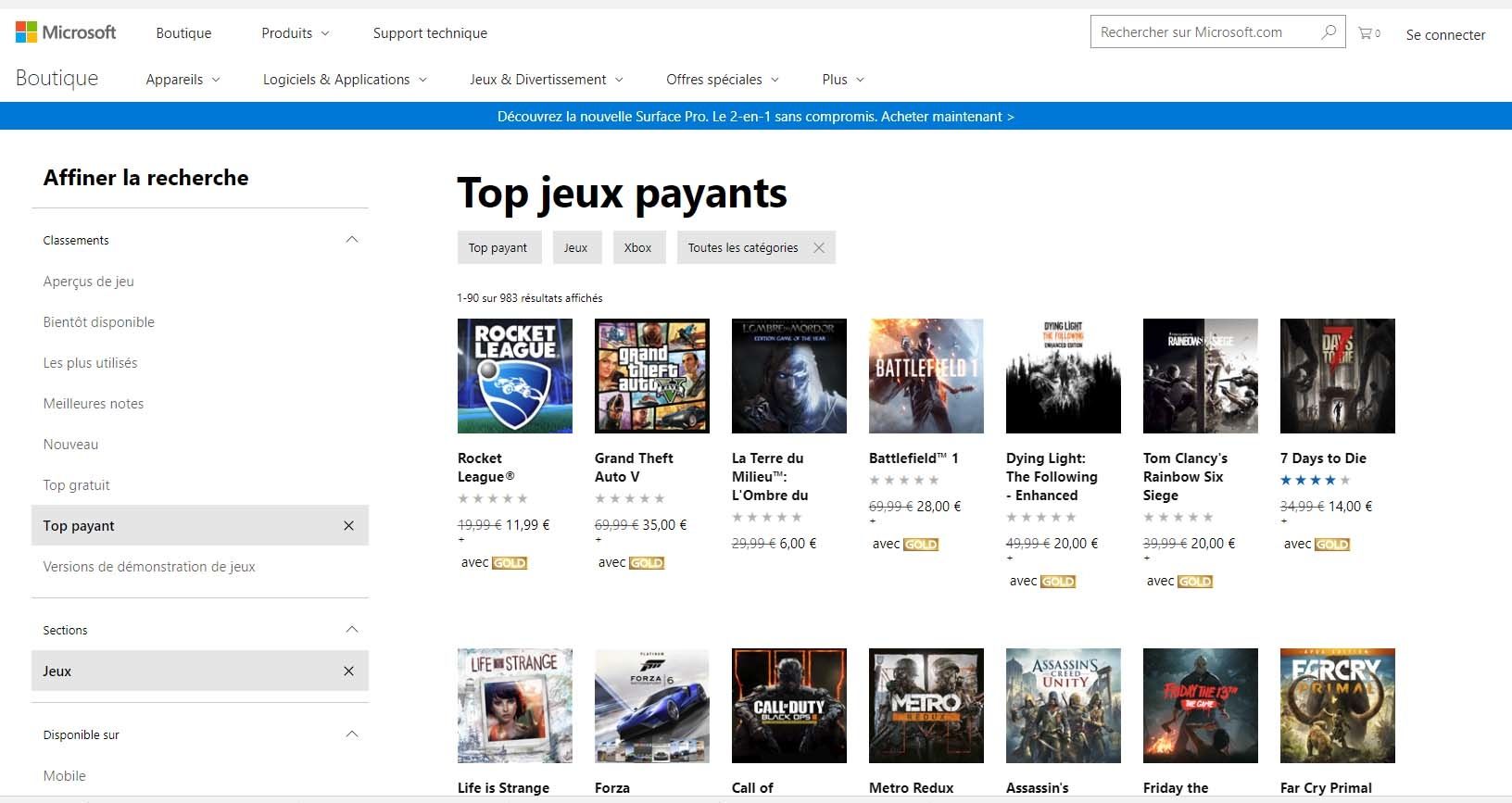Expand the Plus menu
The width and height of the screenshot is (1512, 803).
point(843,80)
